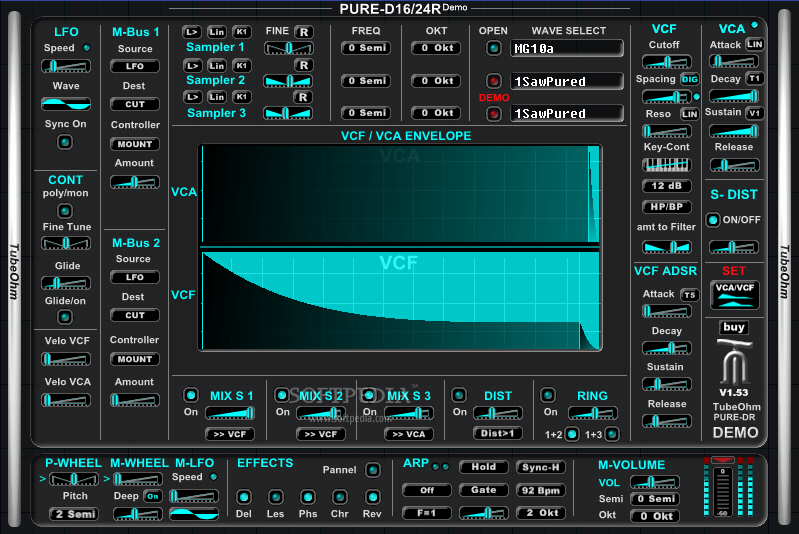Image resolution: width=799 pixels, height=534 pixels.
Task: Enable the Rev reverb effect LED
Action: (x=372, y=497)
